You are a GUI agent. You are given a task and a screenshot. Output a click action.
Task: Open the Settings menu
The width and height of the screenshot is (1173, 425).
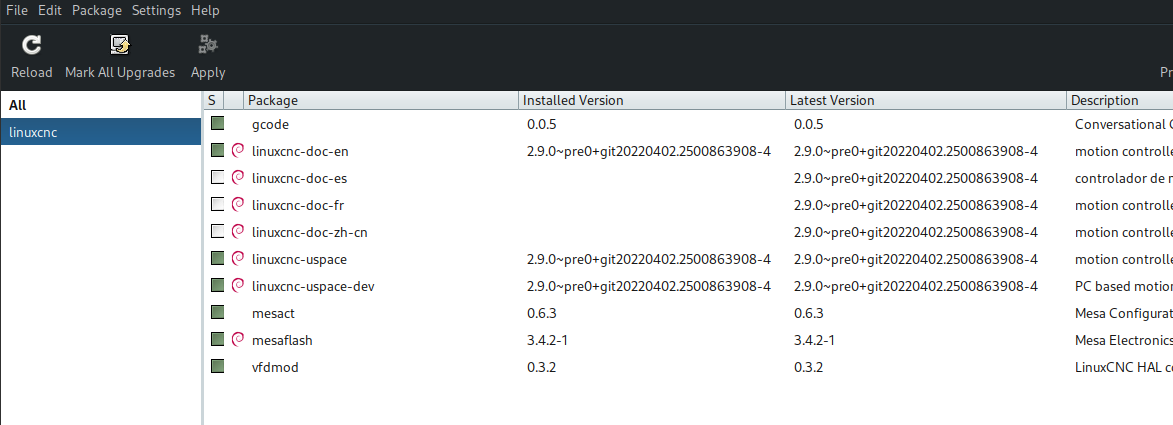point(156,10)
